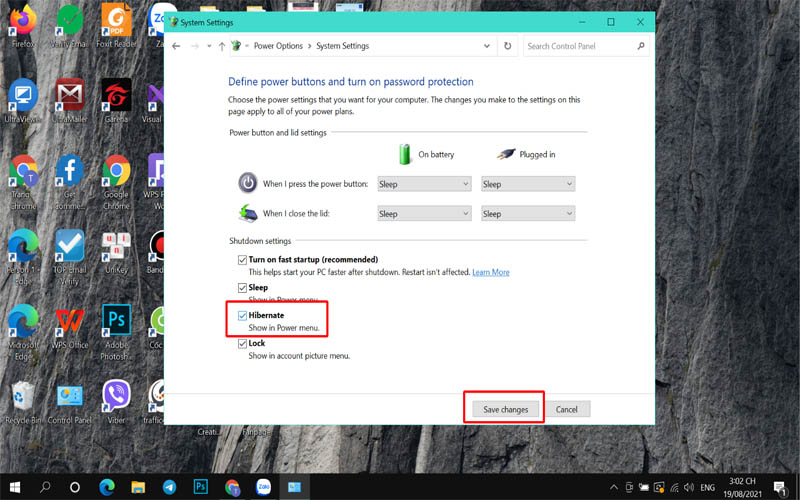Show hidden system tray icons
The height and width of the screenshot is (500, 800).
click(614, 487)
